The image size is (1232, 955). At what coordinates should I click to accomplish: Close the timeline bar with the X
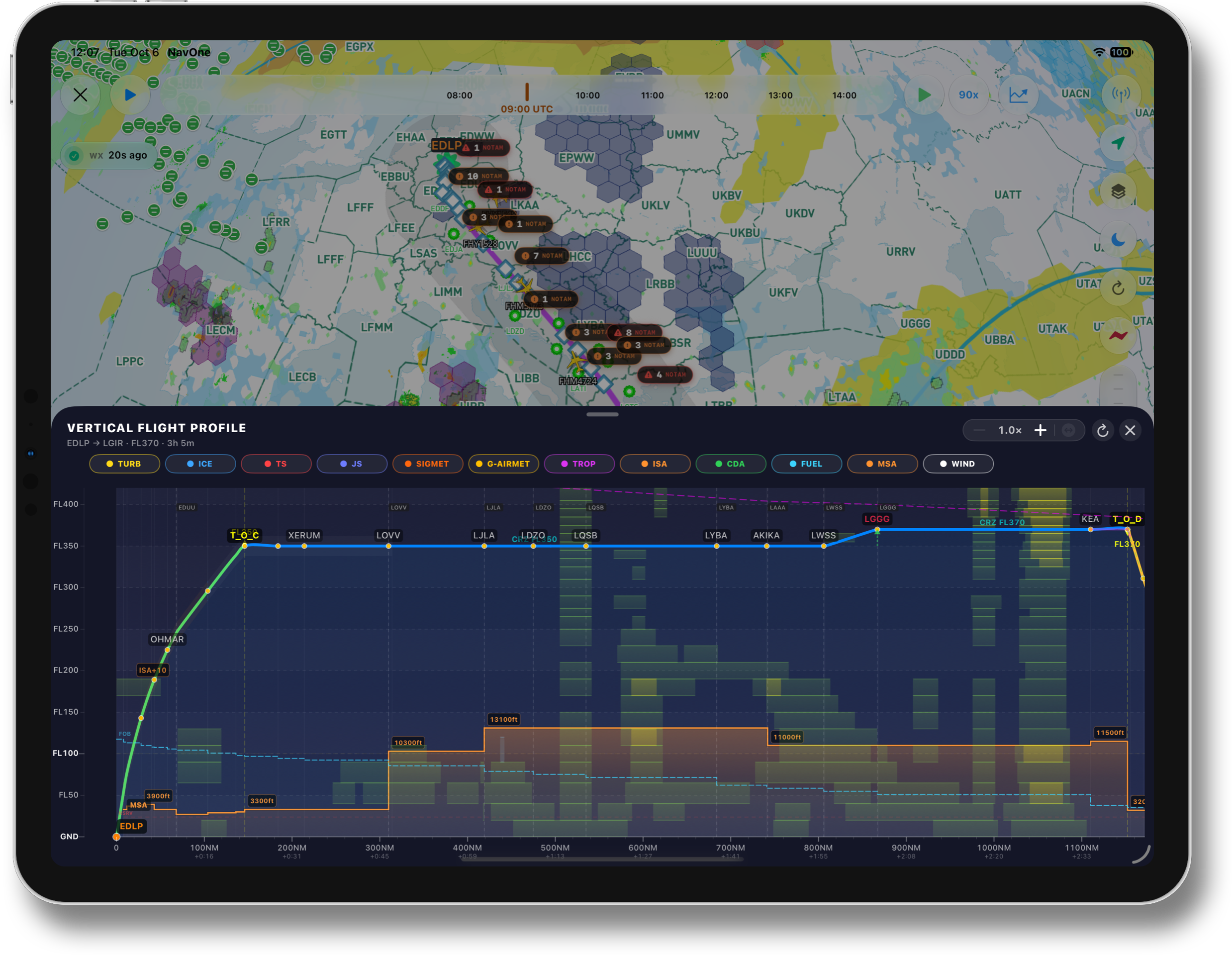coord(81,95)
